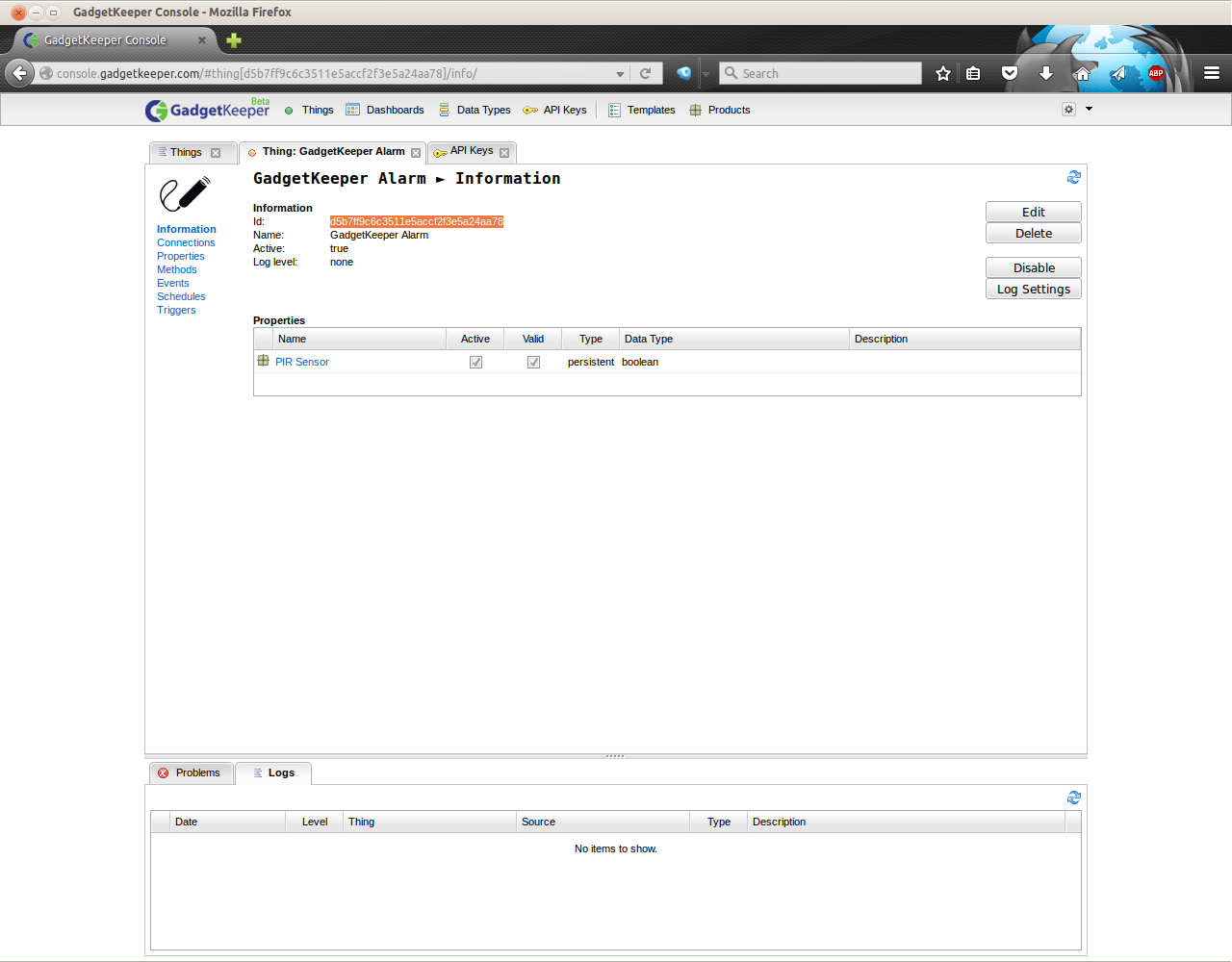
Task: Switch to the Things tab
Action: pos(186,152)
